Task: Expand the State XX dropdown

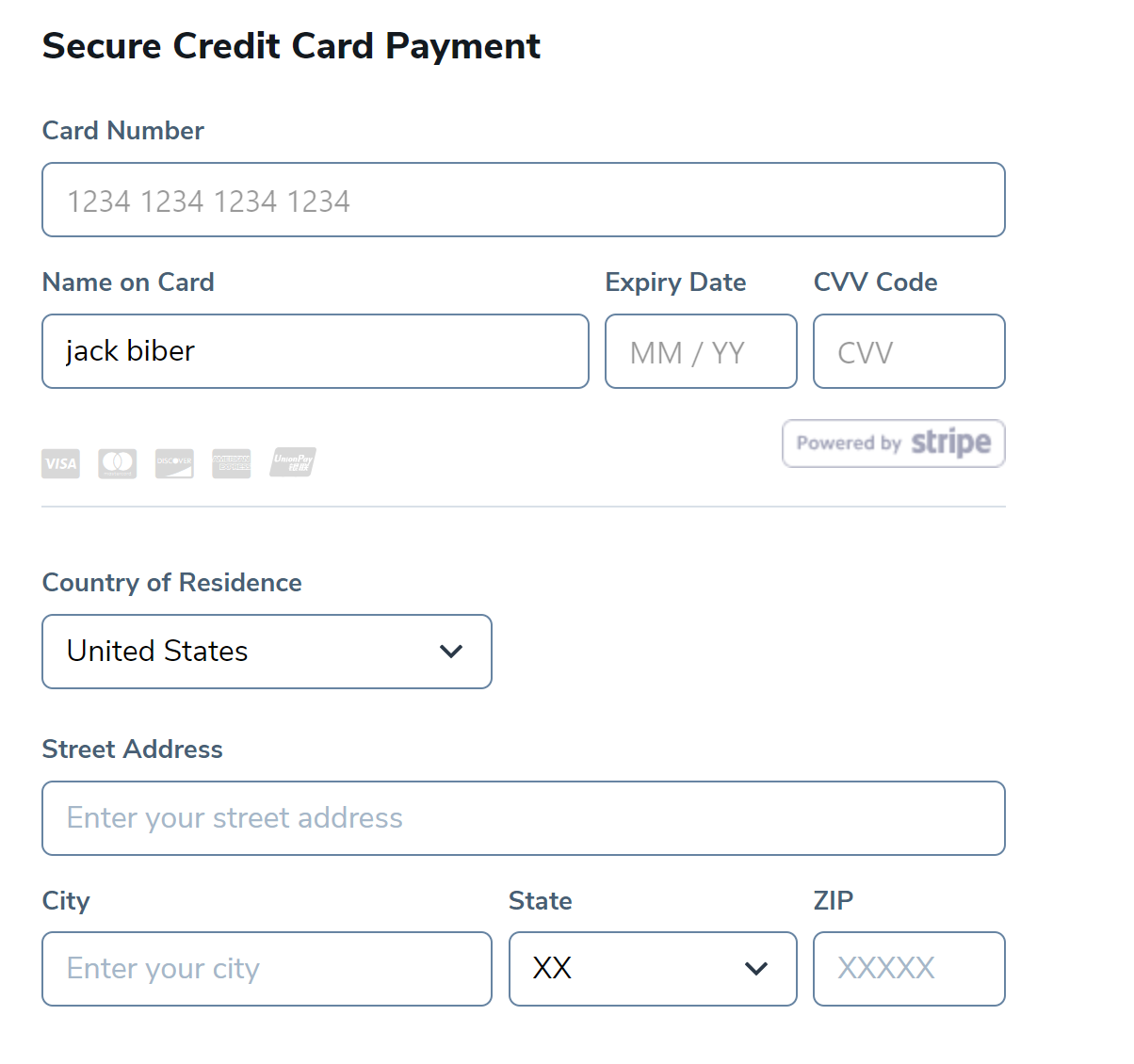Action: point(652,969)
